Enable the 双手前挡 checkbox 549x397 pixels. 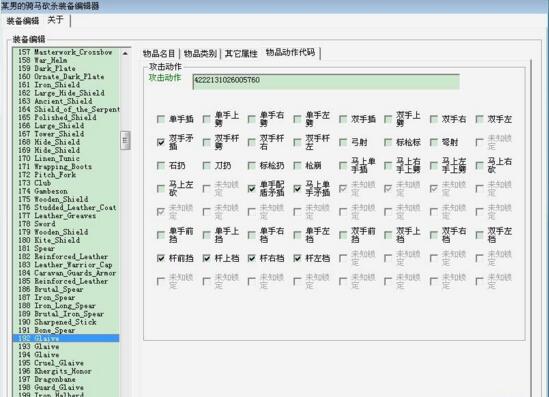point(343,235)
